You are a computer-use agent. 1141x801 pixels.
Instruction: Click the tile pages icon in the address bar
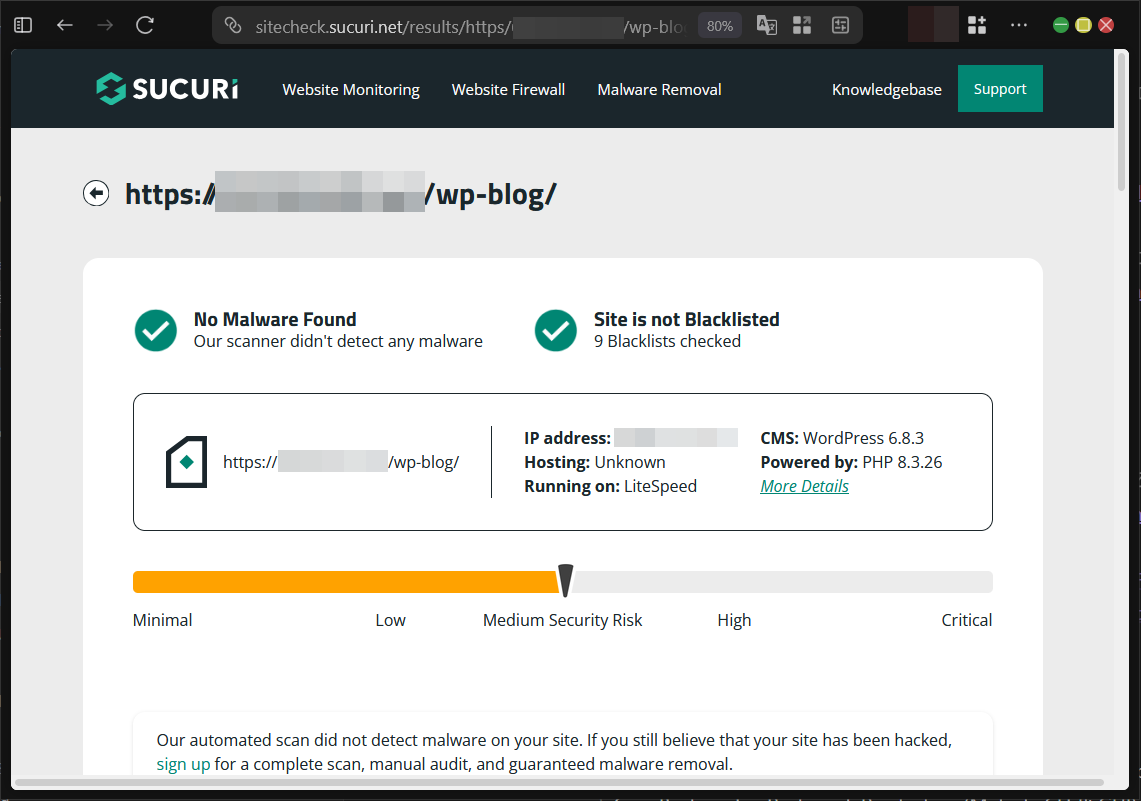pos(801,25)
